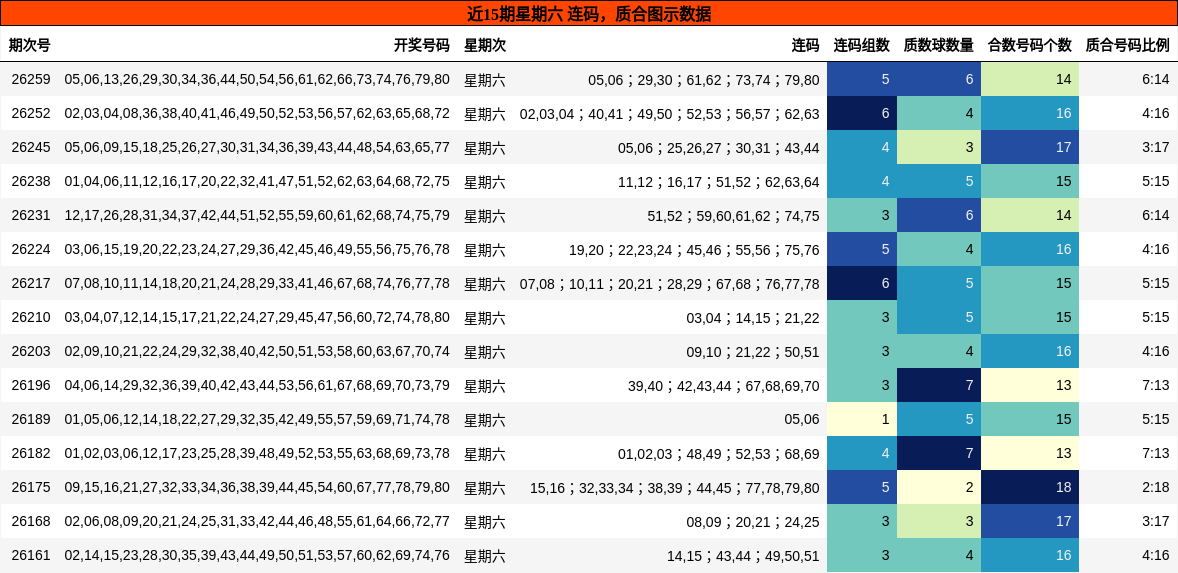Click the winning numbers for period 26196
This screenshot has width=1178, height=573.
pos(257,385)
